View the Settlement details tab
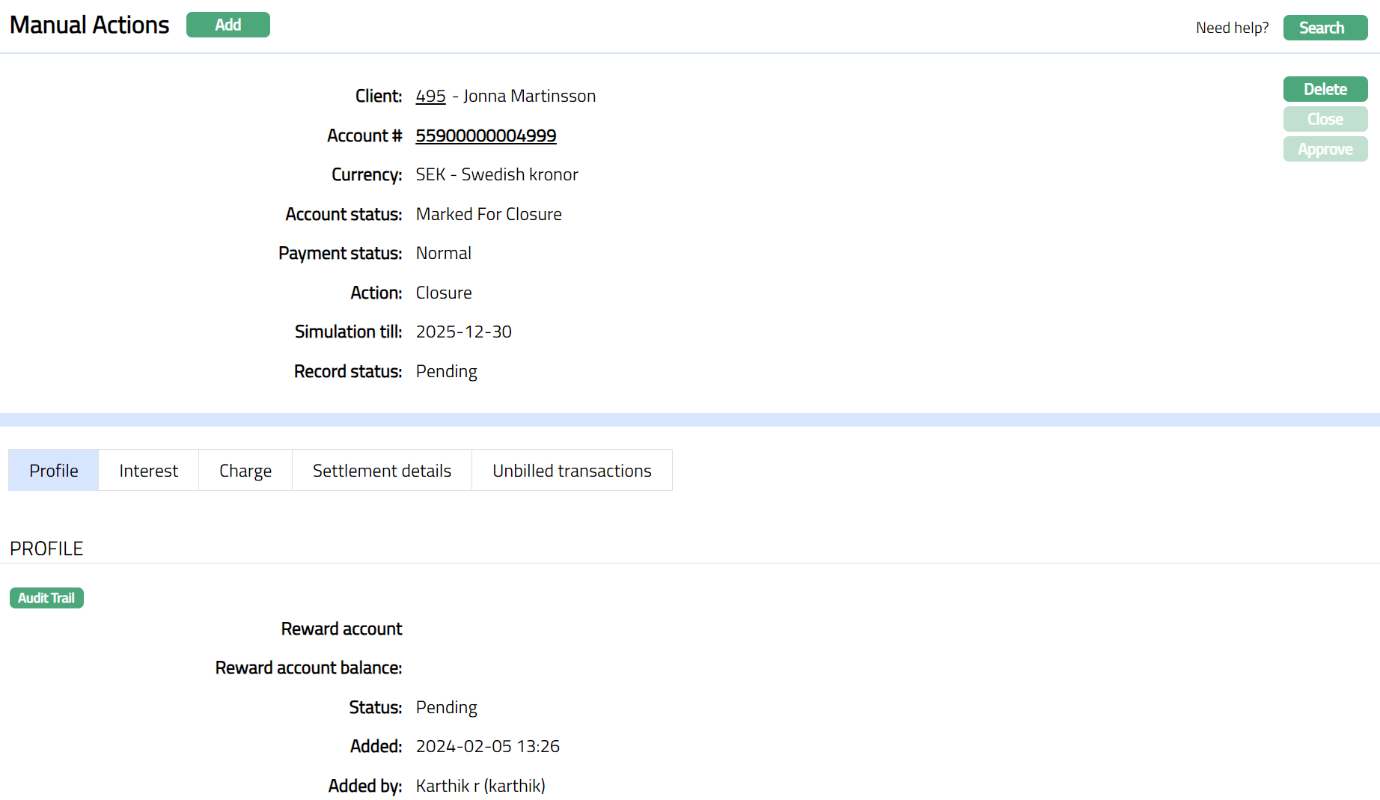1380x800 pixels. tap(382, 471)
